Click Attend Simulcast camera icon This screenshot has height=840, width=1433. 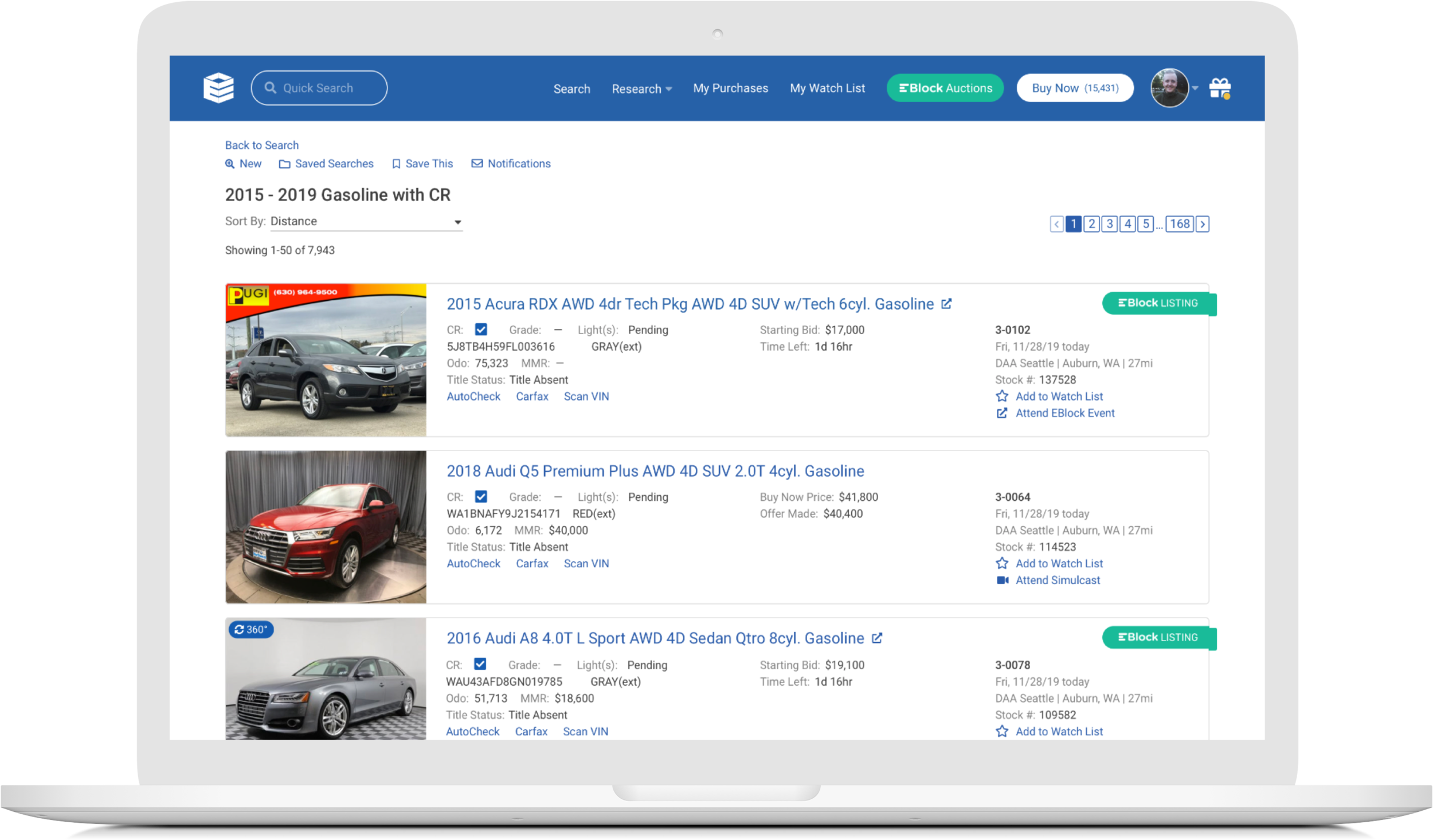[x=1003, y=580]
